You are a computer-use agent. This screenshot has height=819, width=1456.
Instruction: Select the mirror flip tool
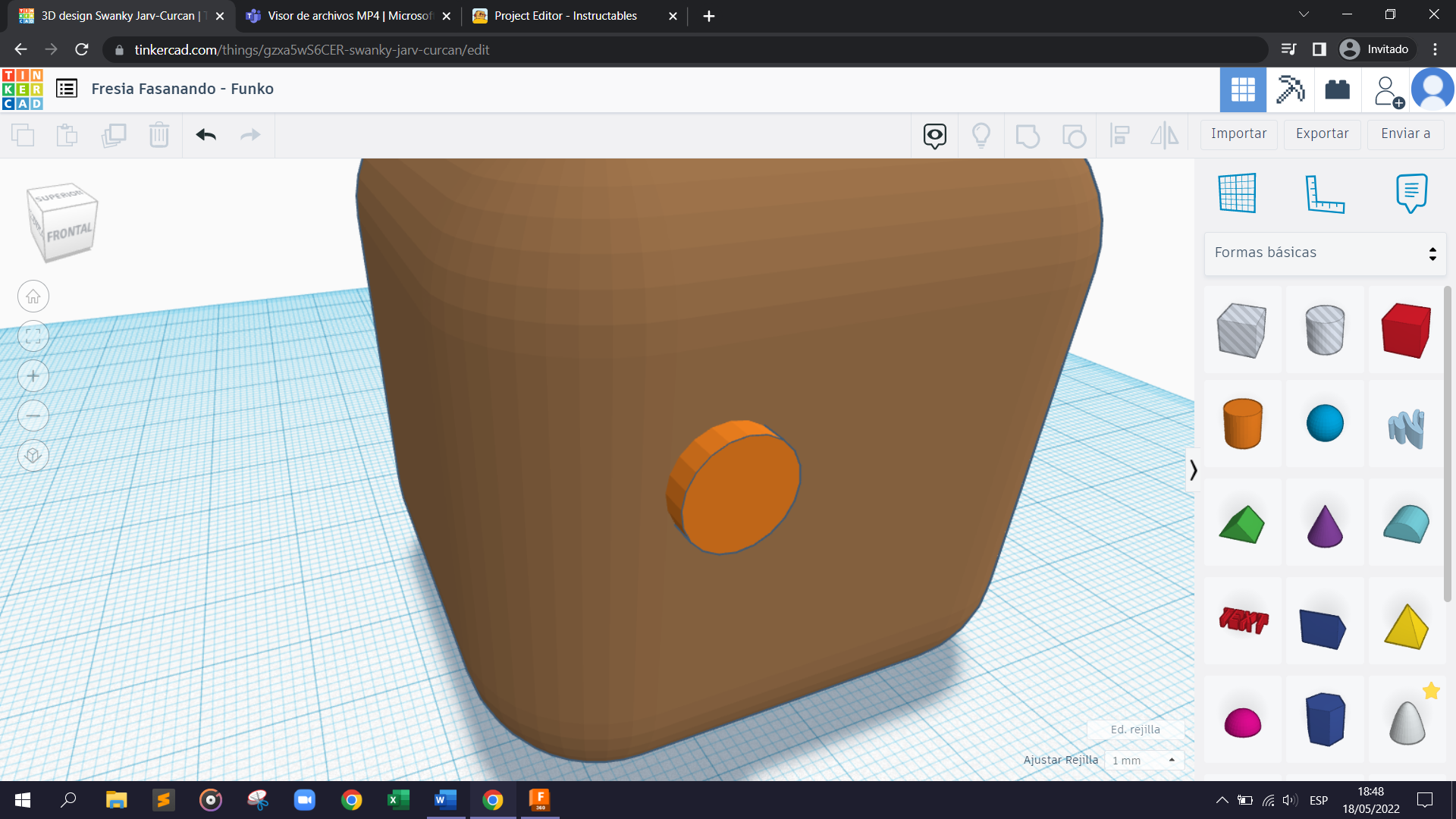click(1164, 136)
